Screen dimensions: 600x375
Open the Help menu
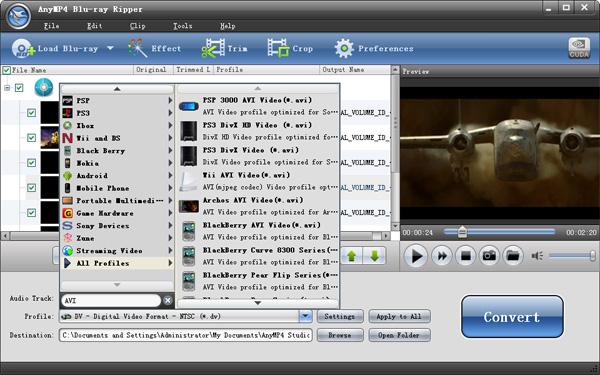point(227,26)
